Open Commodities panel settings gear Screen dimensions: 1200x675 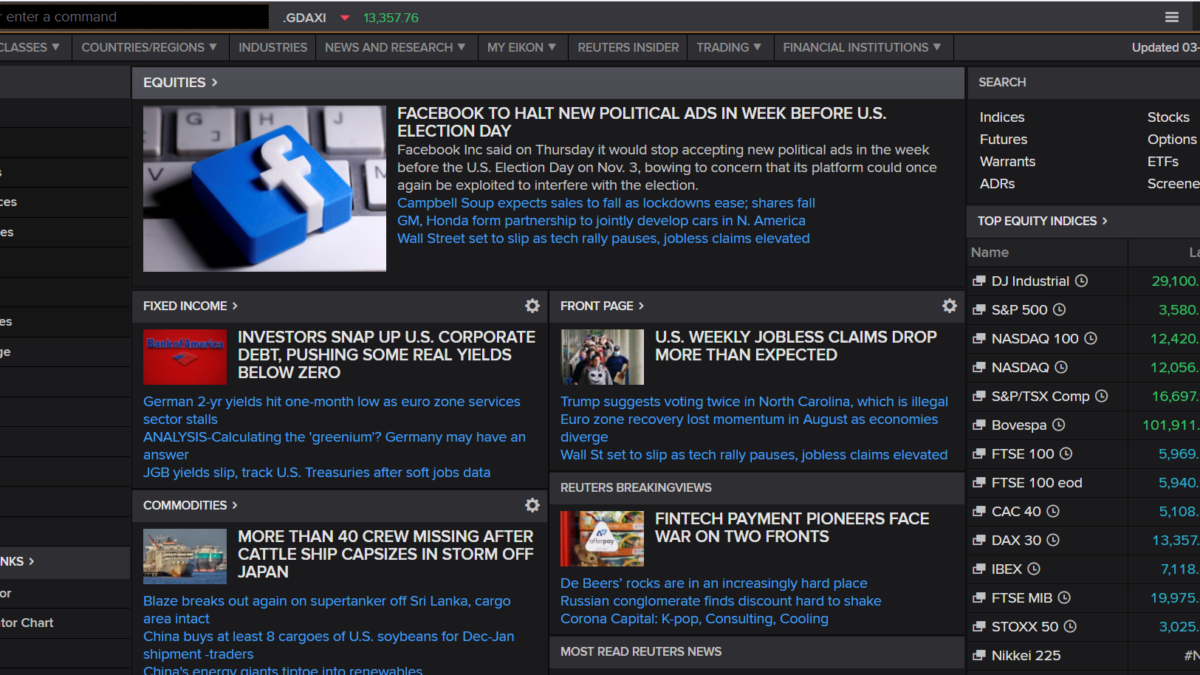(532, 505)
